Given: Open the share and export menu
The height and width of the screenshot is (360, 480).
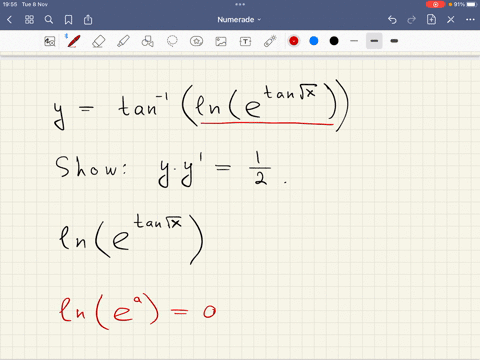Looking at the screenshot, I should [x=88, y=20].
